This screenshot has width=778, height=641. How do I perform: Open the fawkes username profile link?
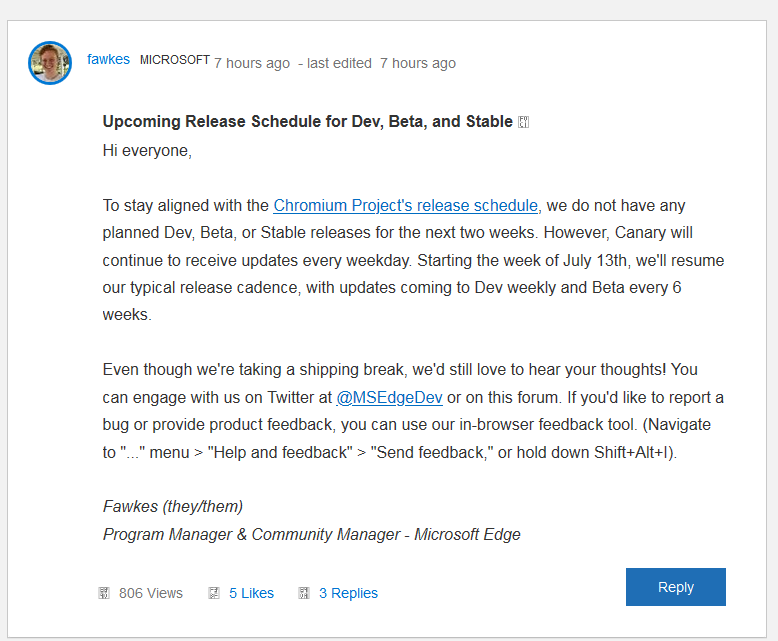[108, 59]
